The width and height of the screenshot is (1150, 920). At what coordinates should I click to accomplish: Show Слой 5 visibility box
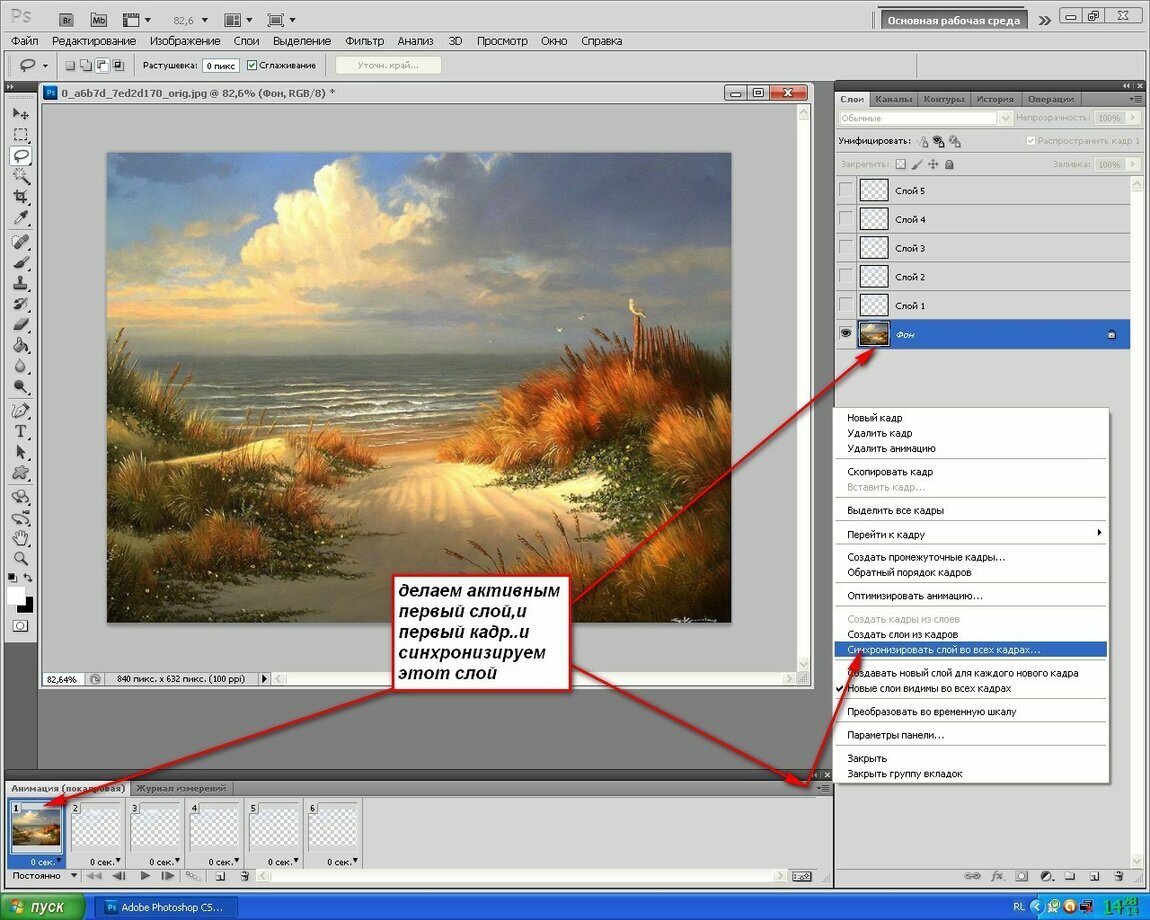coord(846,190)
